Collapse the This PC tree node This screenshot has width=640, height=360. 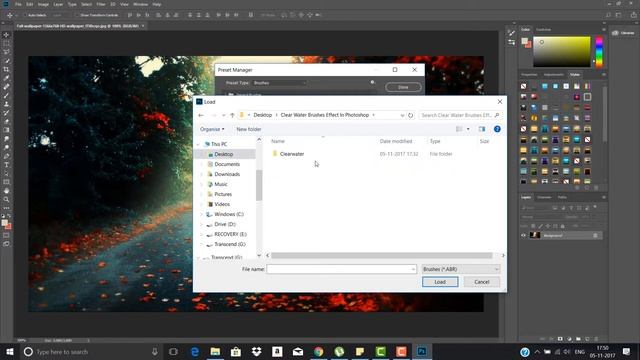(x=198, y=144)
